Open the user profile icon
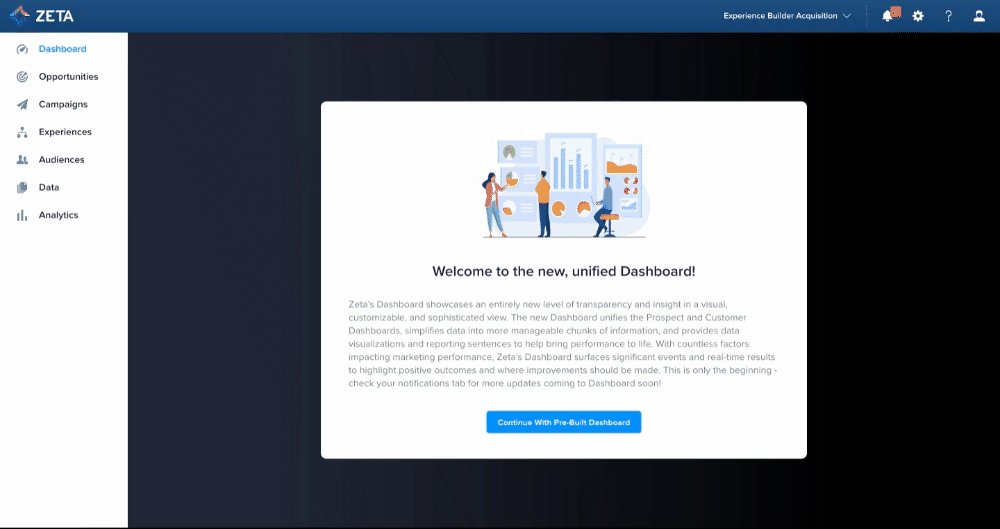 point(979,16)
